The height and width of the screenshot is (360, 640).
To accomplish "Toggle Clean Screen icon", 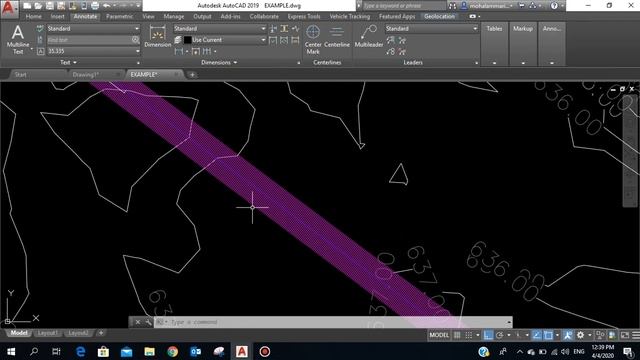I will pyautogui.click(x=624, y=335).
